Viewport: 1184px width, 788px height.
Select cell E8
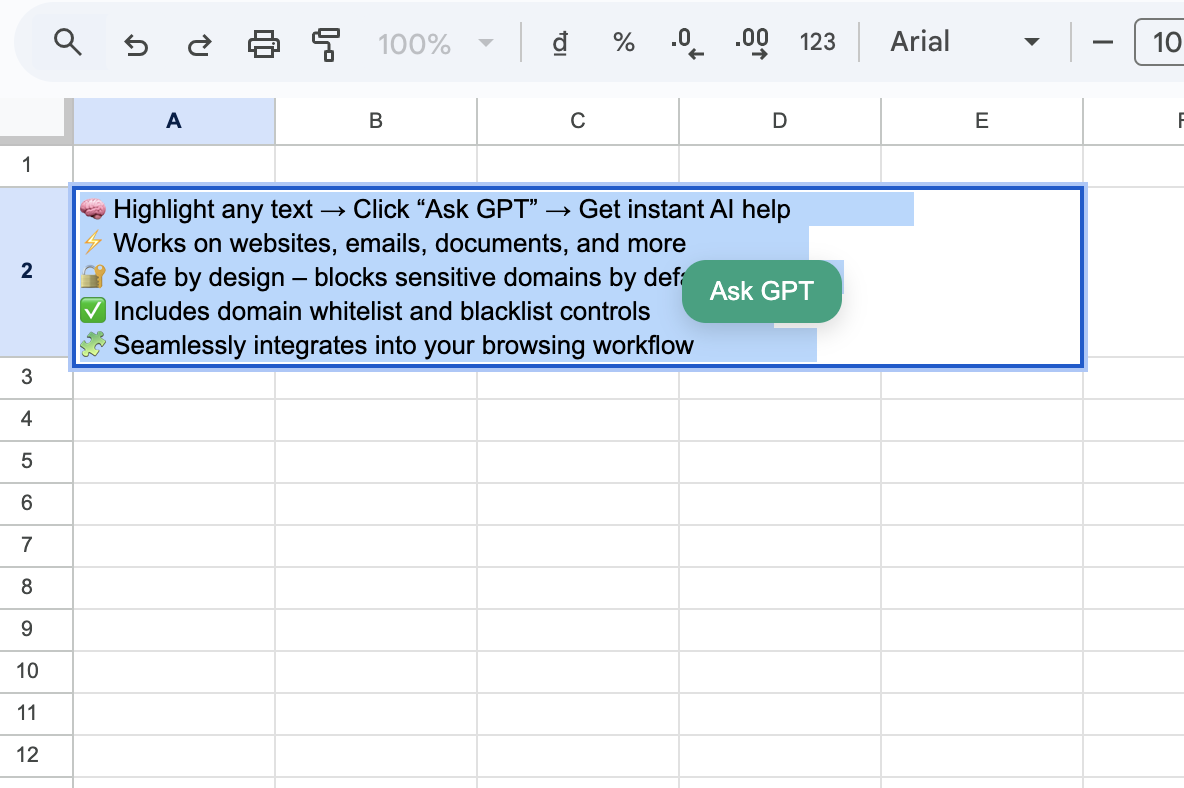click(x=982, y=587)
